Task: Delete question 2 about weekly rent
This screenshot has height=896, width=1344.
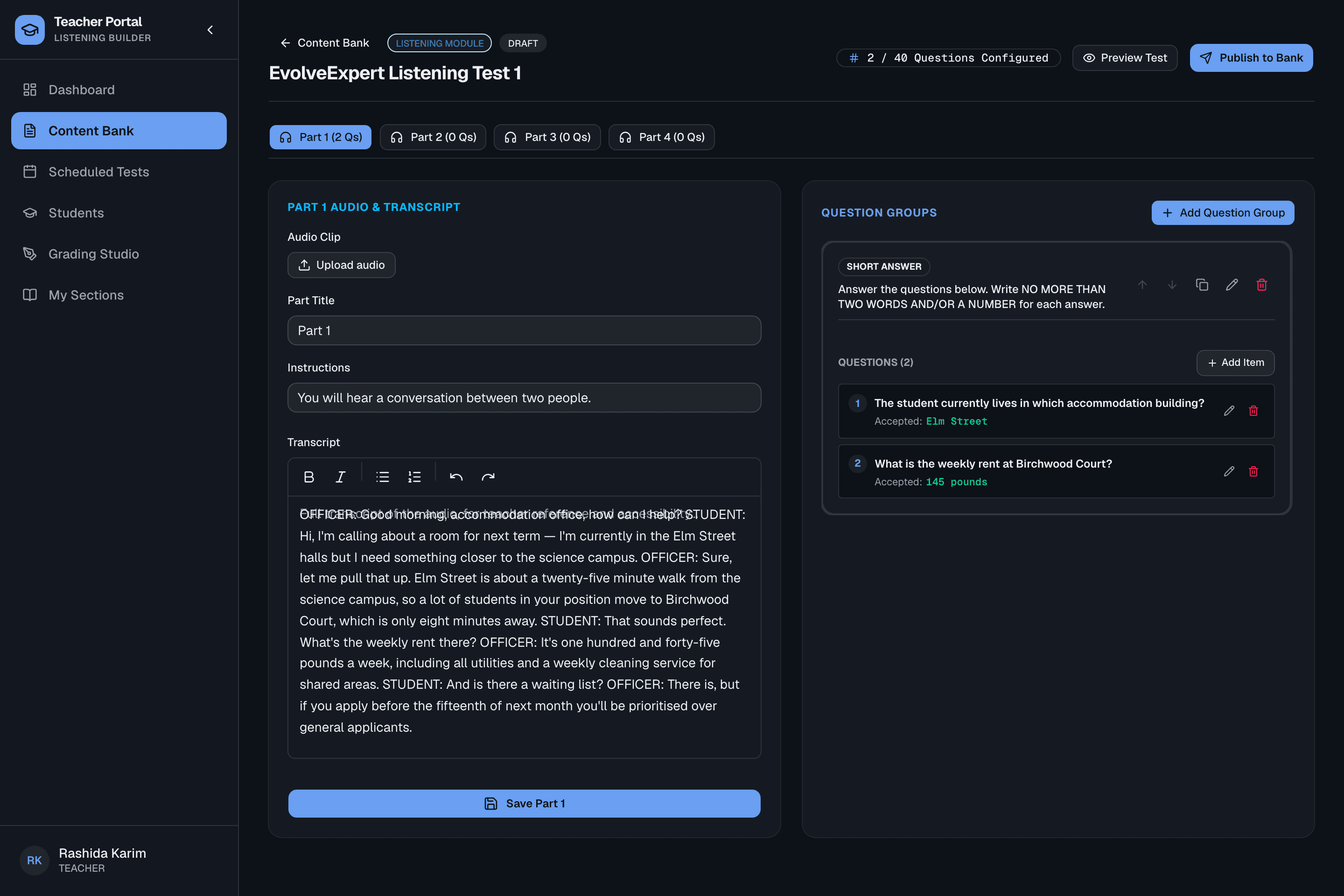Action: pyautogui.click(x=1254, y=471)
